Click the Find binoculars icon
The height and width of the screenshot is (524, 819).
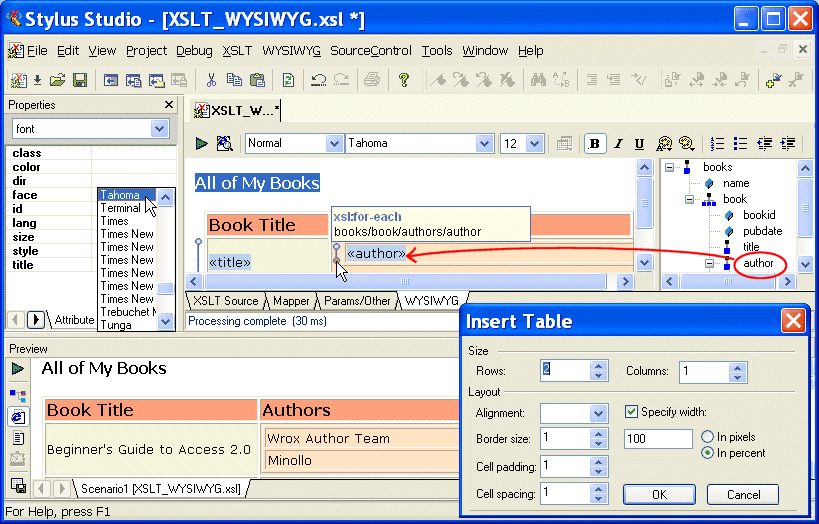(x=538, y=80)
